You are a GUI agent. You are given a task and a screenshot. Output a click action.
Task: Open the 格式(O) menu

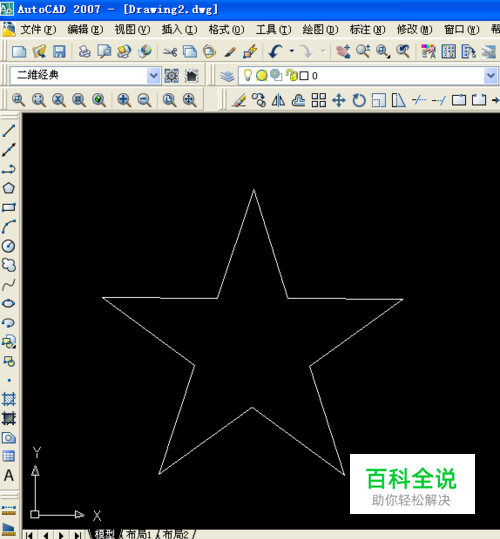click(226, 30)
